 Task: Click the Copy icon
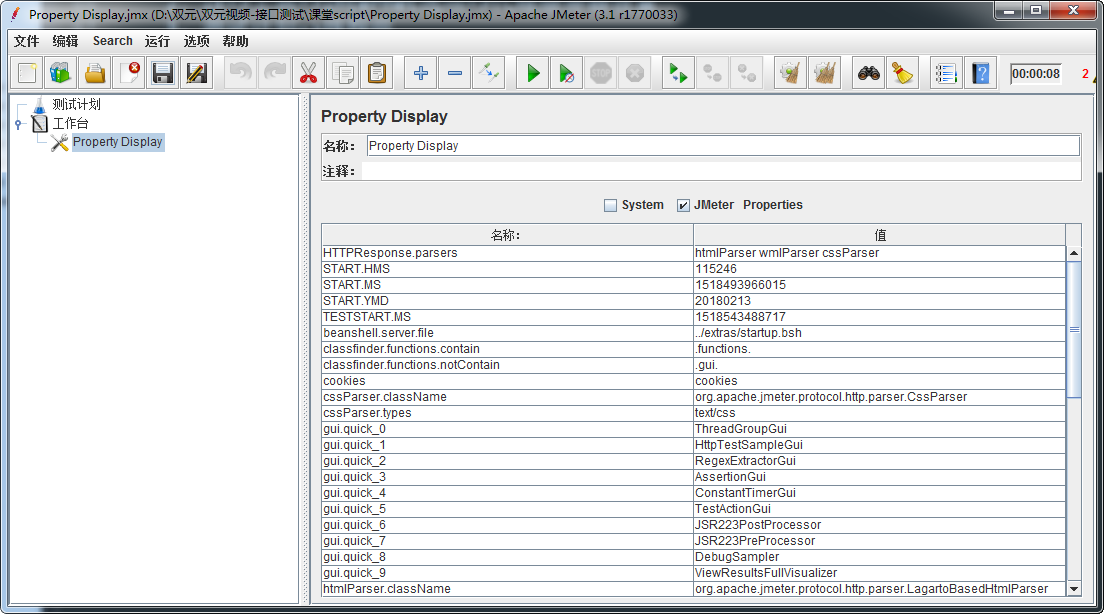click(x=343, y=73)
